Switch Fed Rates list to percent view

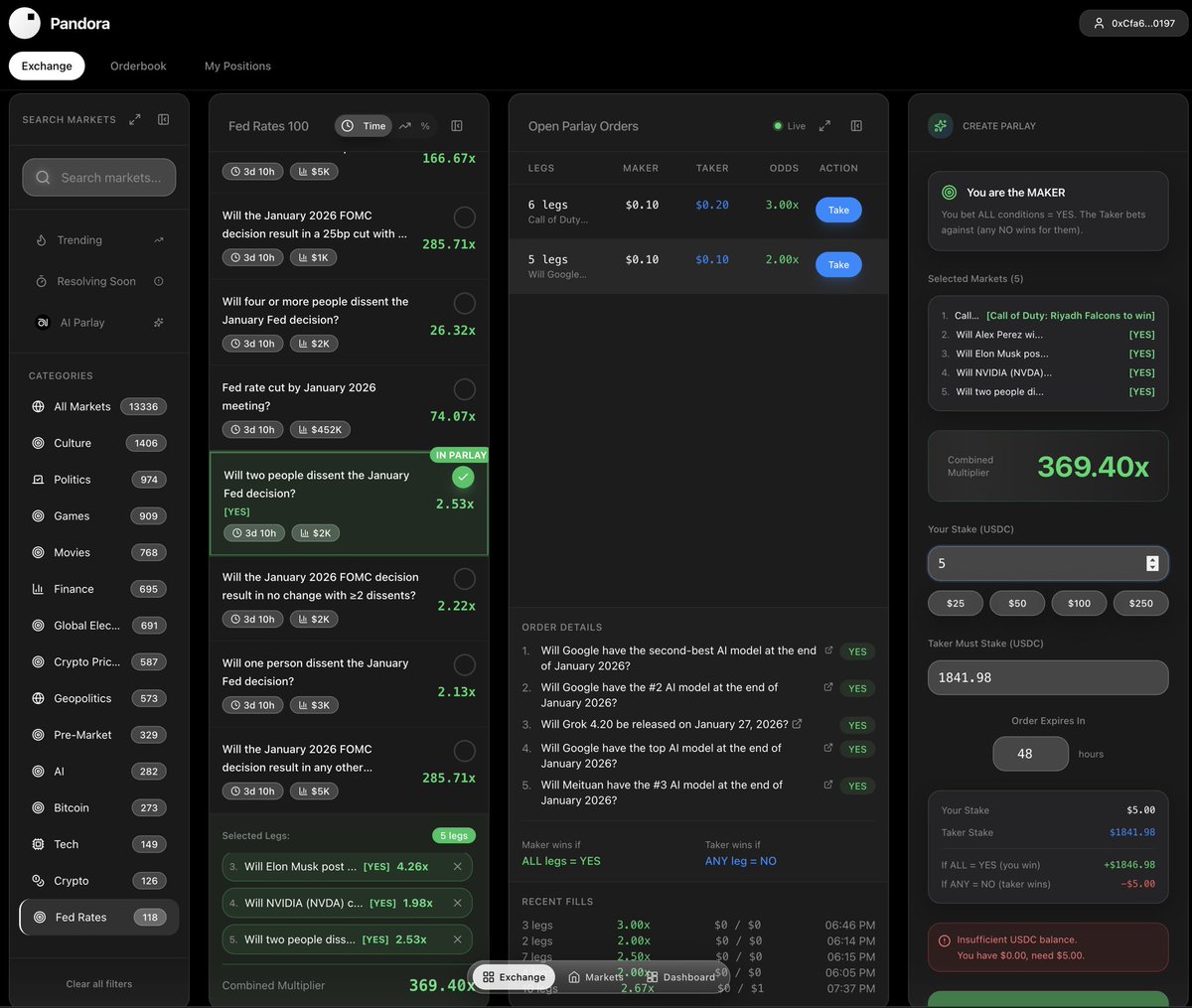tap(425, 126)
